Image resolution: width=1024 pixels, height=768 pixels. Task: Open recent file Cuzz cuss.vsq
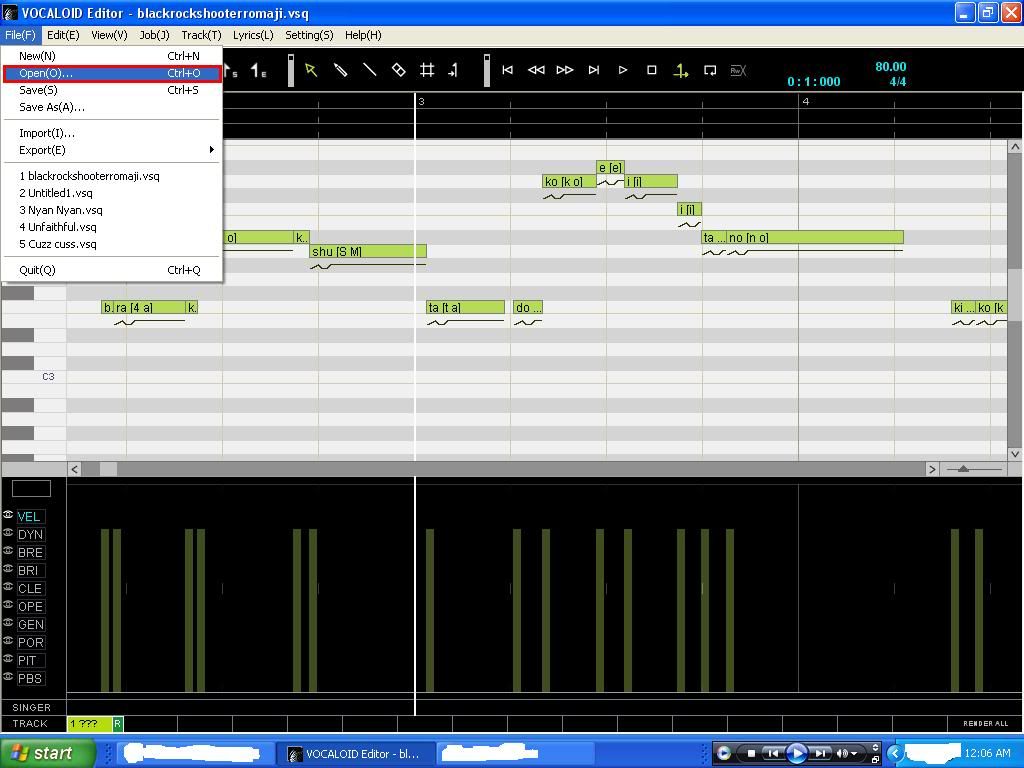pos(112,244)
